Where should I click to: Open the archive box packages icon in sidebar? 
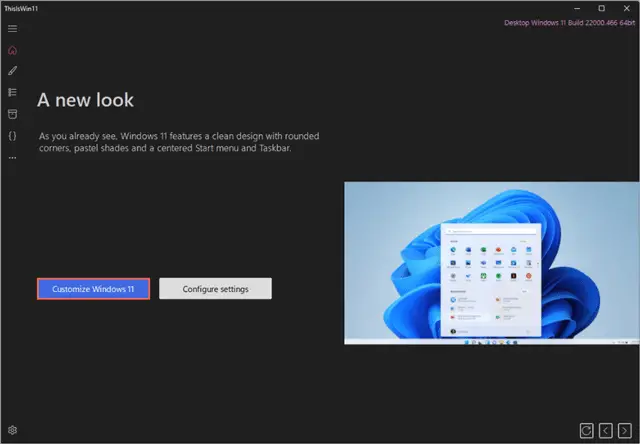(x=12, y=114)
